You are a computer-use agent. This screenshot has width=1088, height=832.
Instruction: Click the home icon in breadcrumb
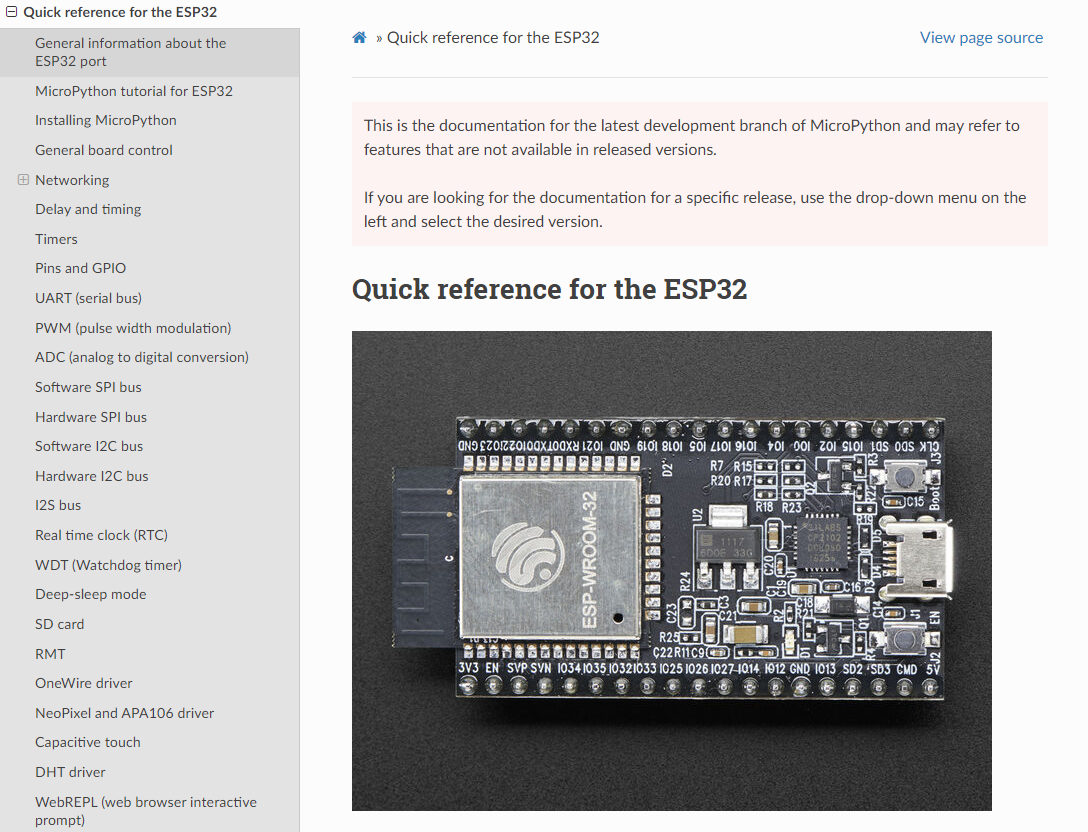pos(359,37)
